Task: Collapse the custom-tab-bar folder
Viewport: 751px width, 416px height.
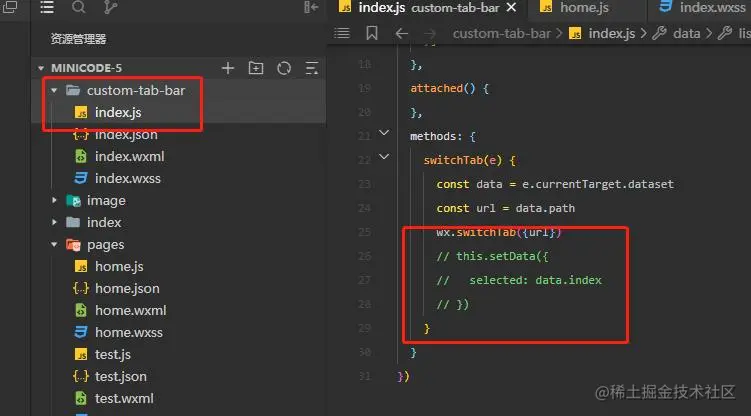Action: click(54, 90)
